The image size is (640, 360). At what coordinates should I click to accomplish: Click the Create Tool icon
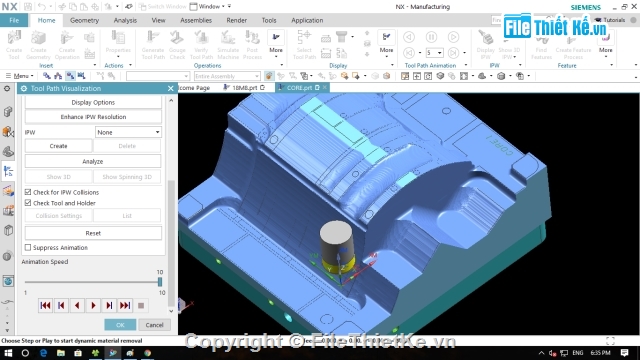tap(14, 45)
